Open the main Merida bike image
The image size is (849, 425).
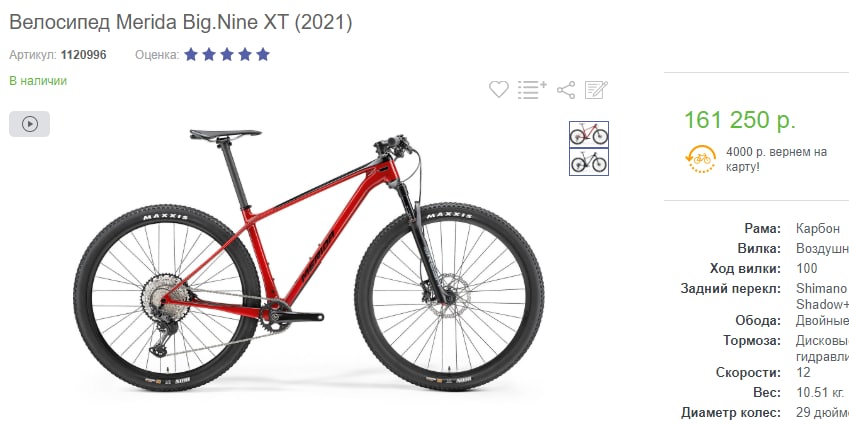(309, 259)
